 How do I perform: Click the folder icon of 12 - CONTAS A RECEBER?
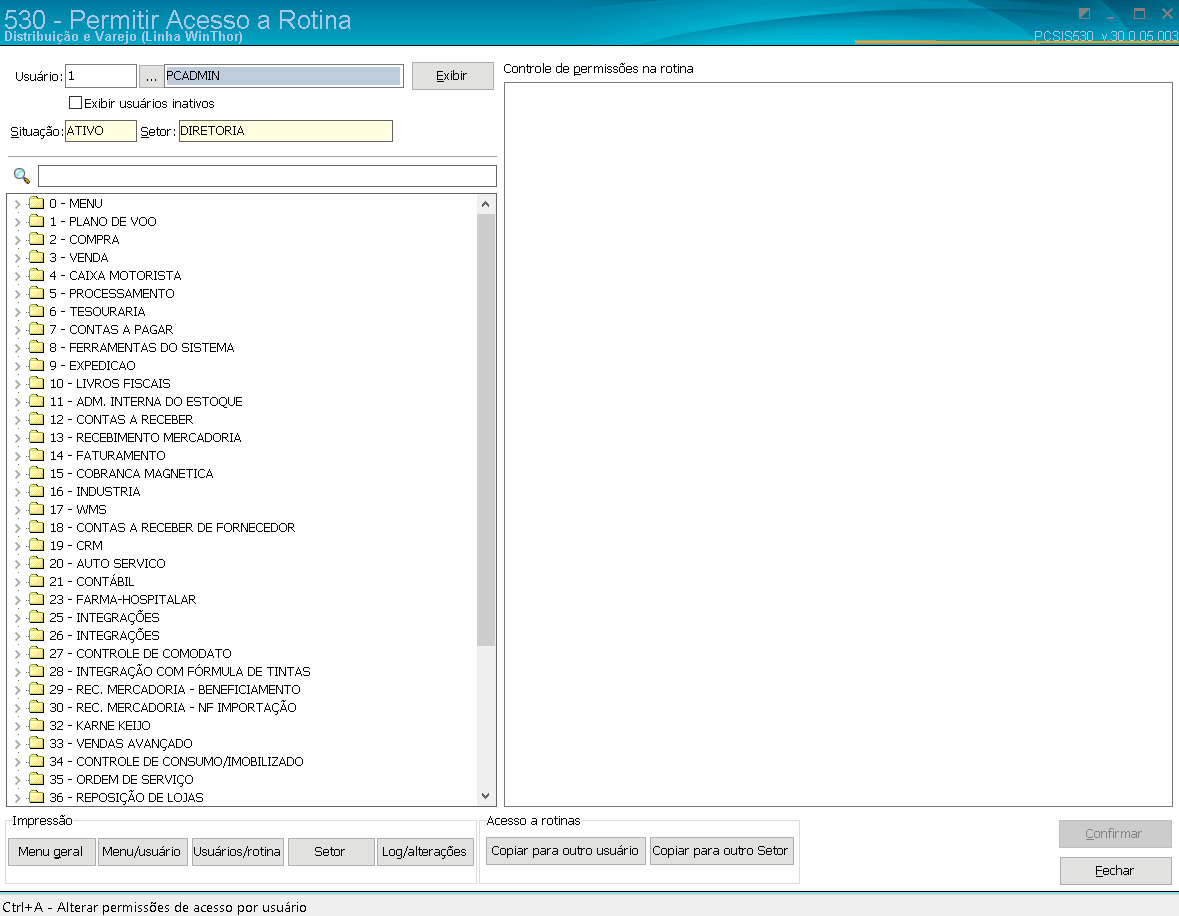[x=36, y=419]
